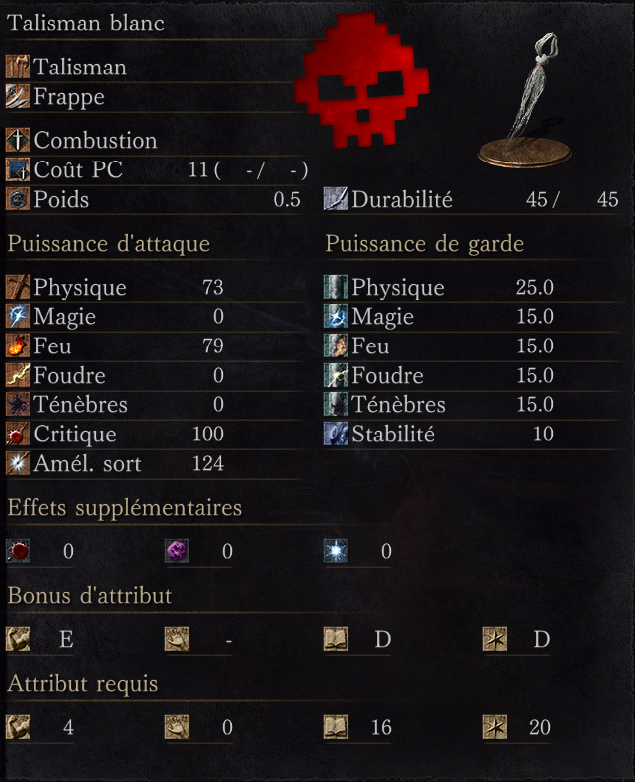
Task: Click the Critique icon
Action: (x=18, y=434)
